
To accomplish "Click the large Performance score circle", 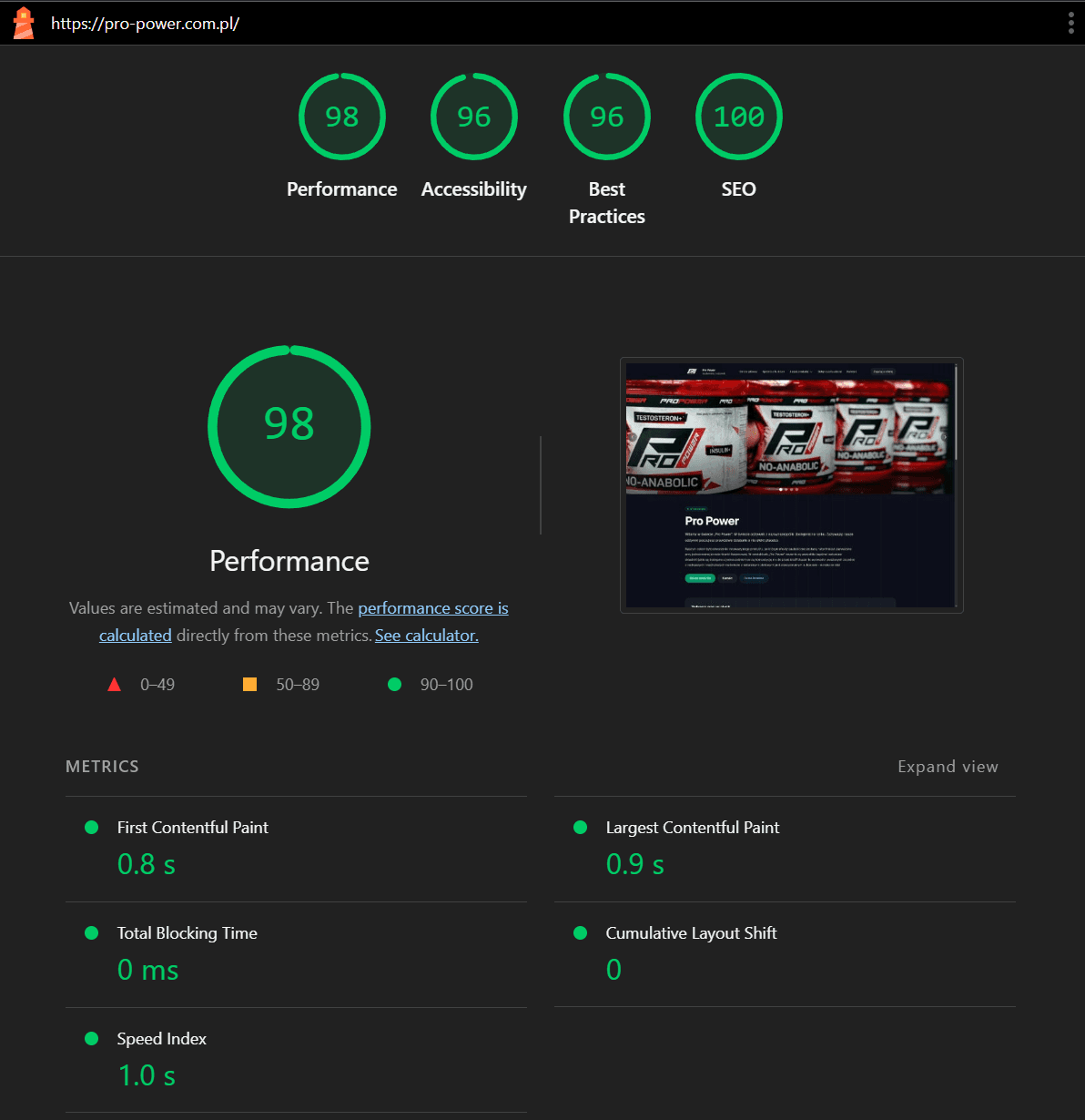I will coord(289,427).
